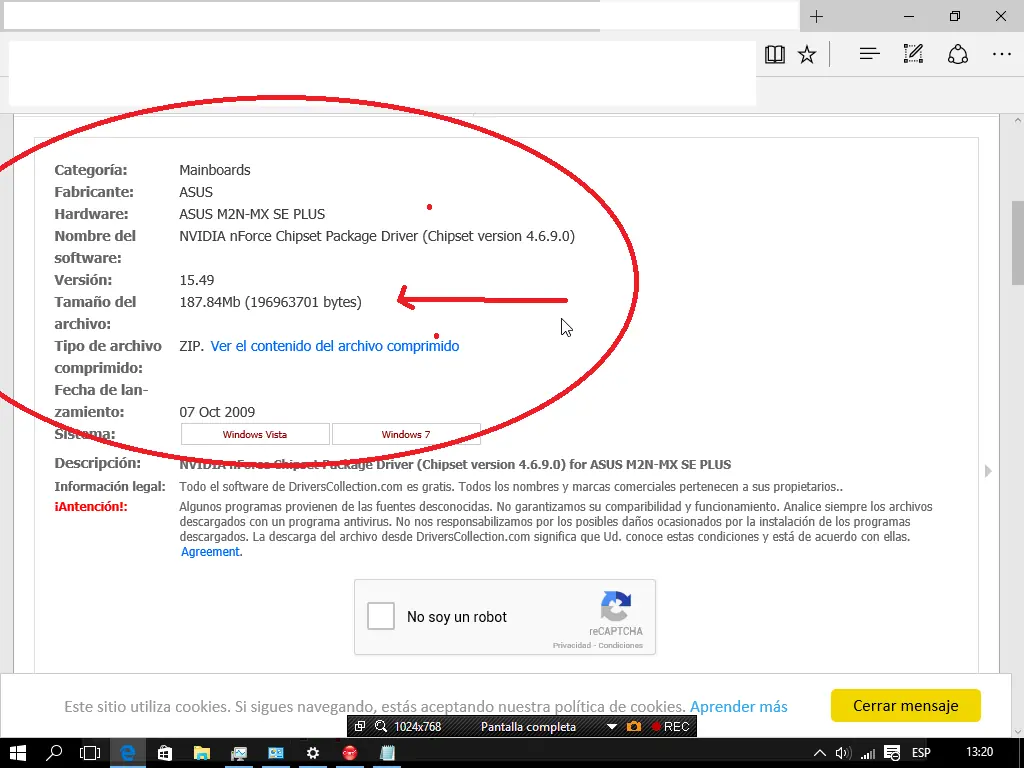
Task: Switch to Microsoft Edge taskbar icon
Action: [127, 753]
